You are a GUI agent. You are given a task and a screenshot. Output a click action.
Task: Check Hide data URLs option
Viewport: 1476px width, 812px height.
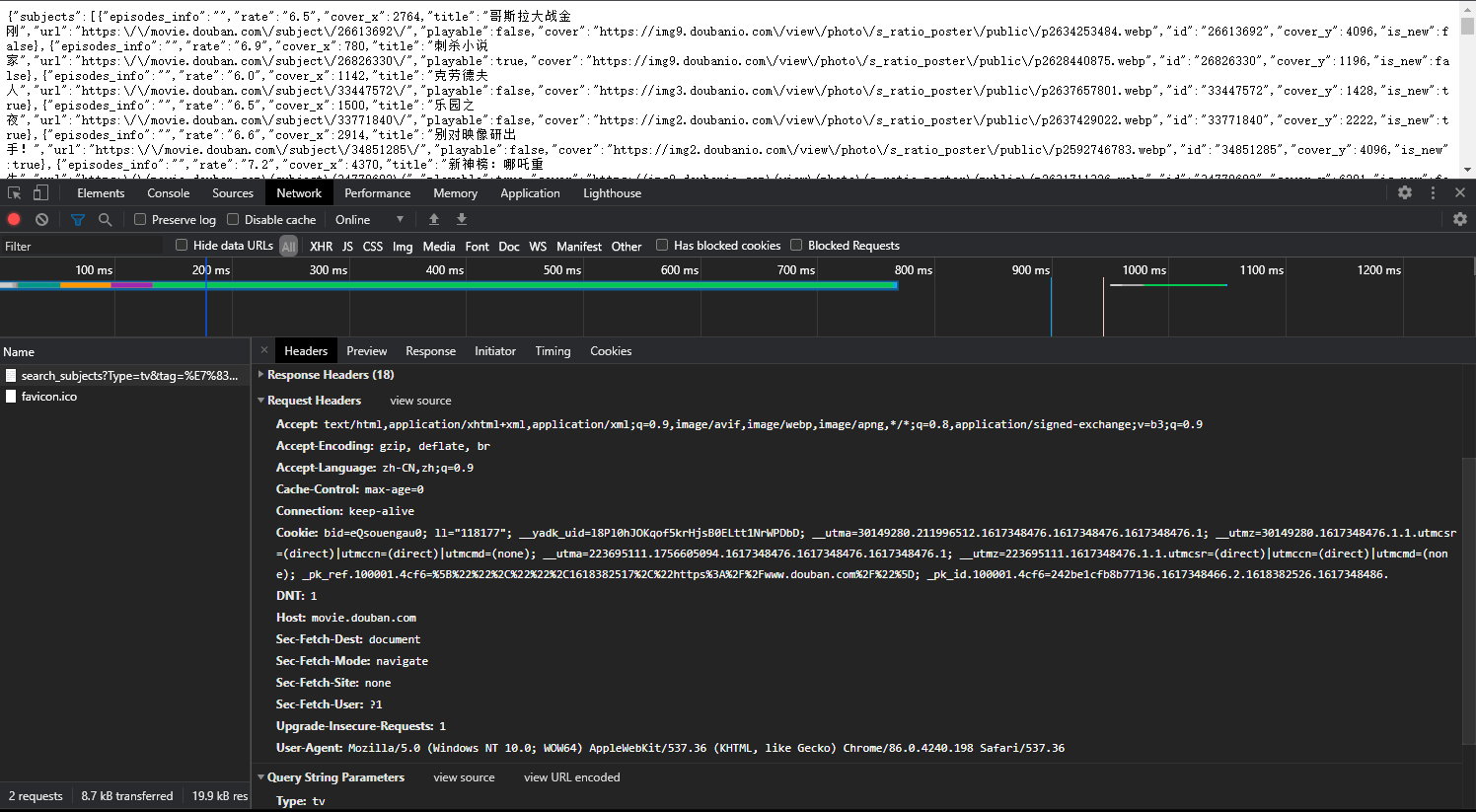pos(182,245)
